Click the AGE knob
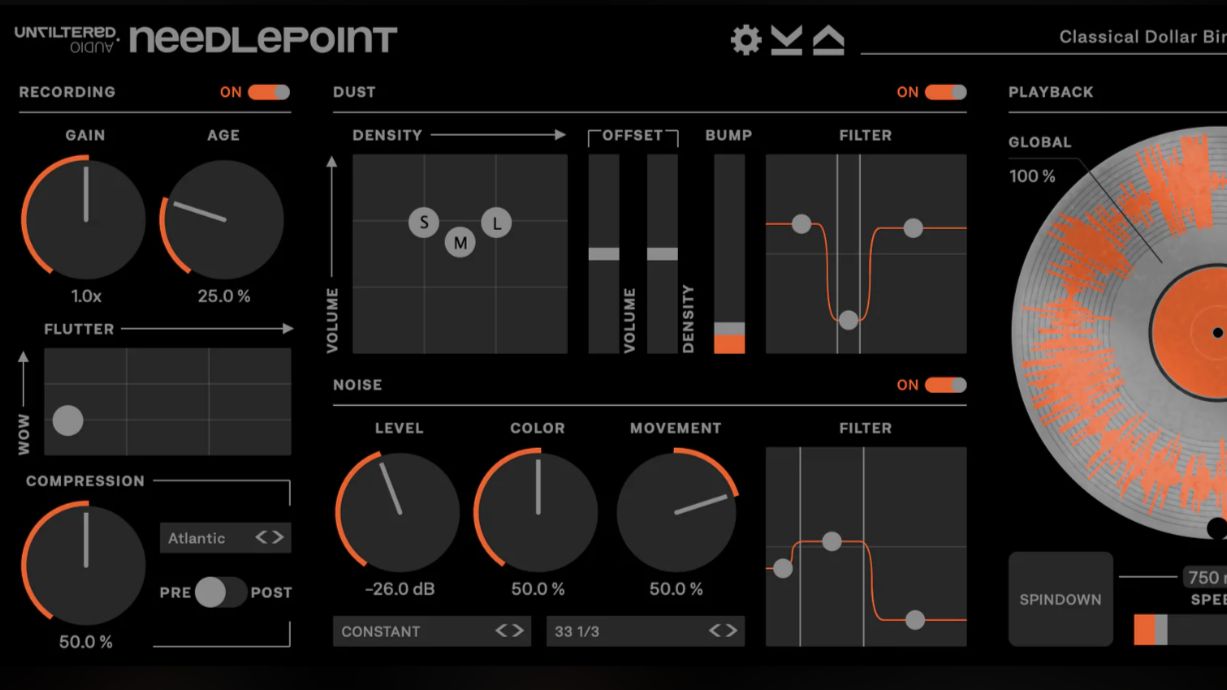1227x690 pixels. click(223, 218)
